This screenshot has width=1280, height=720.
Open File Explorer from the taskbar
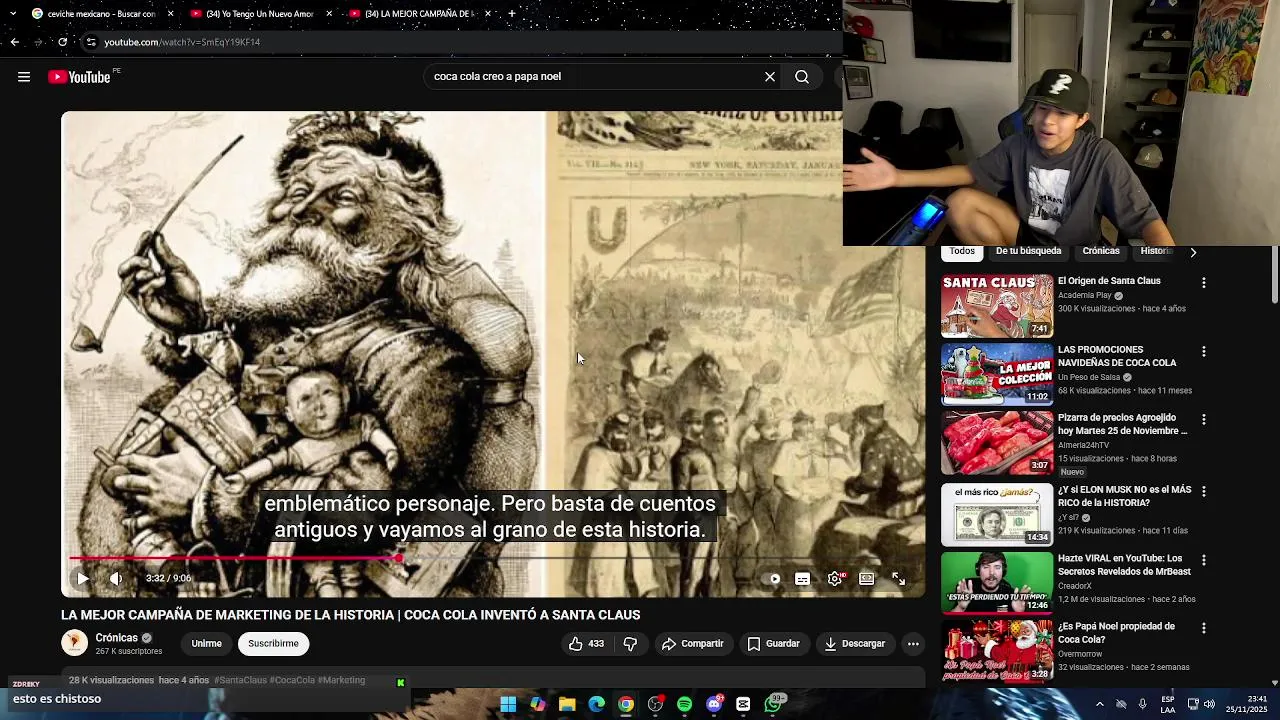(567, 704)
